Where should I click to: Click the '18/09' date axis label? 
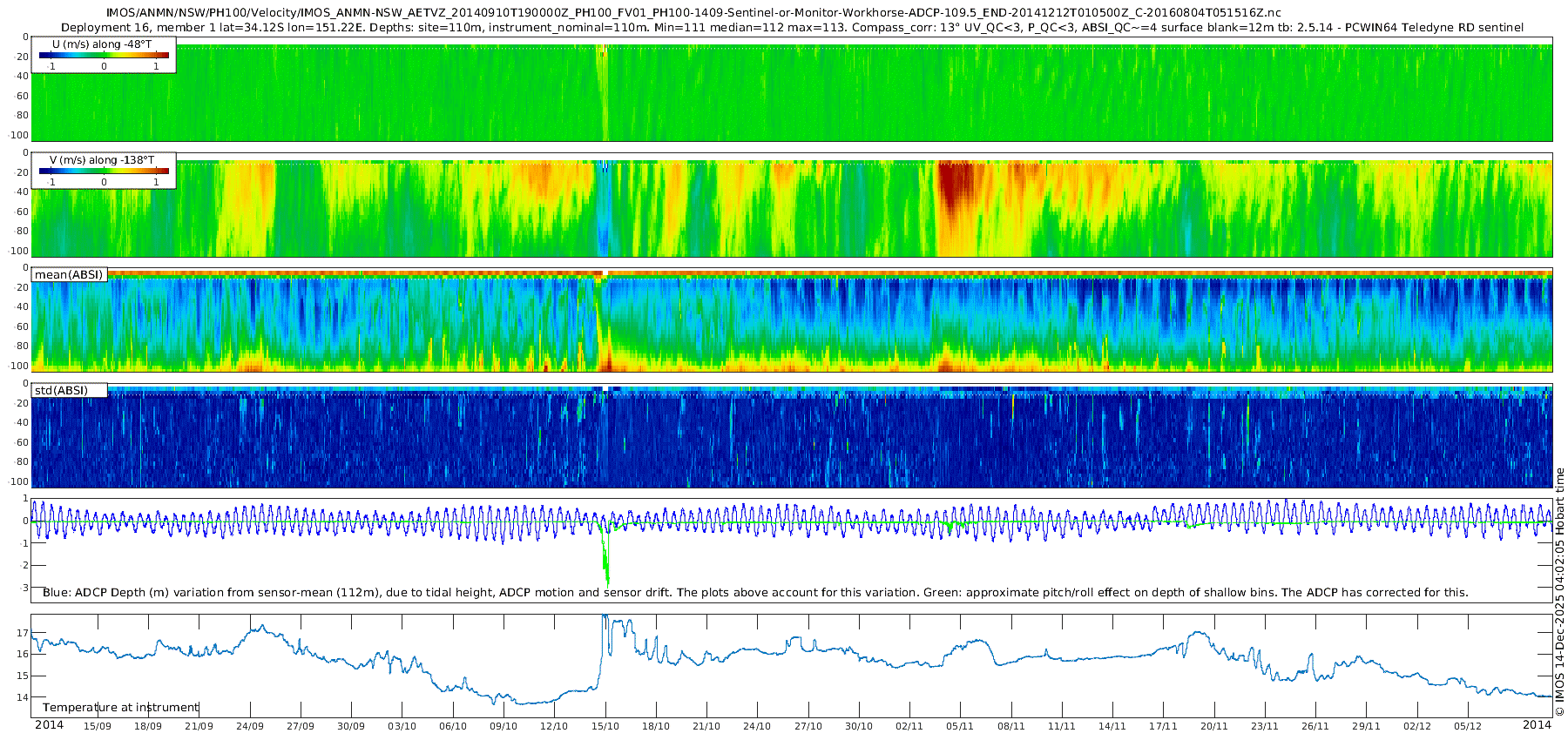click(148, 726)
